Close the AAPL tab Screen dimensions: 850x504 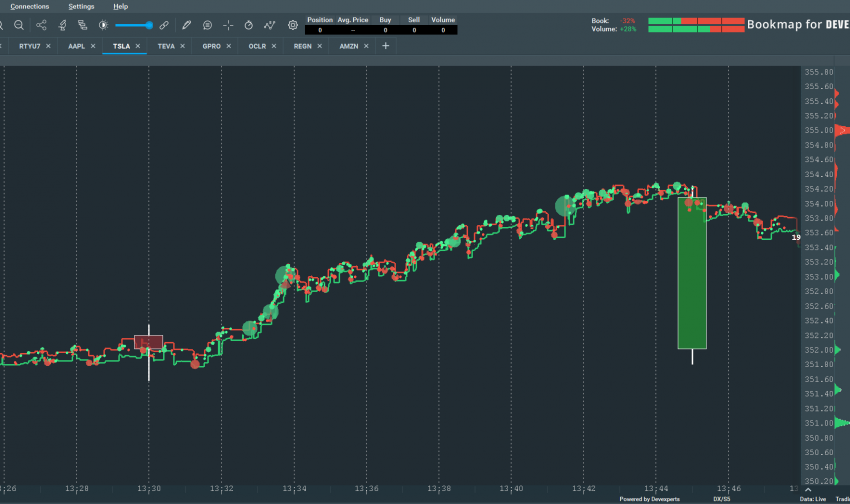[x=93, y=46]
